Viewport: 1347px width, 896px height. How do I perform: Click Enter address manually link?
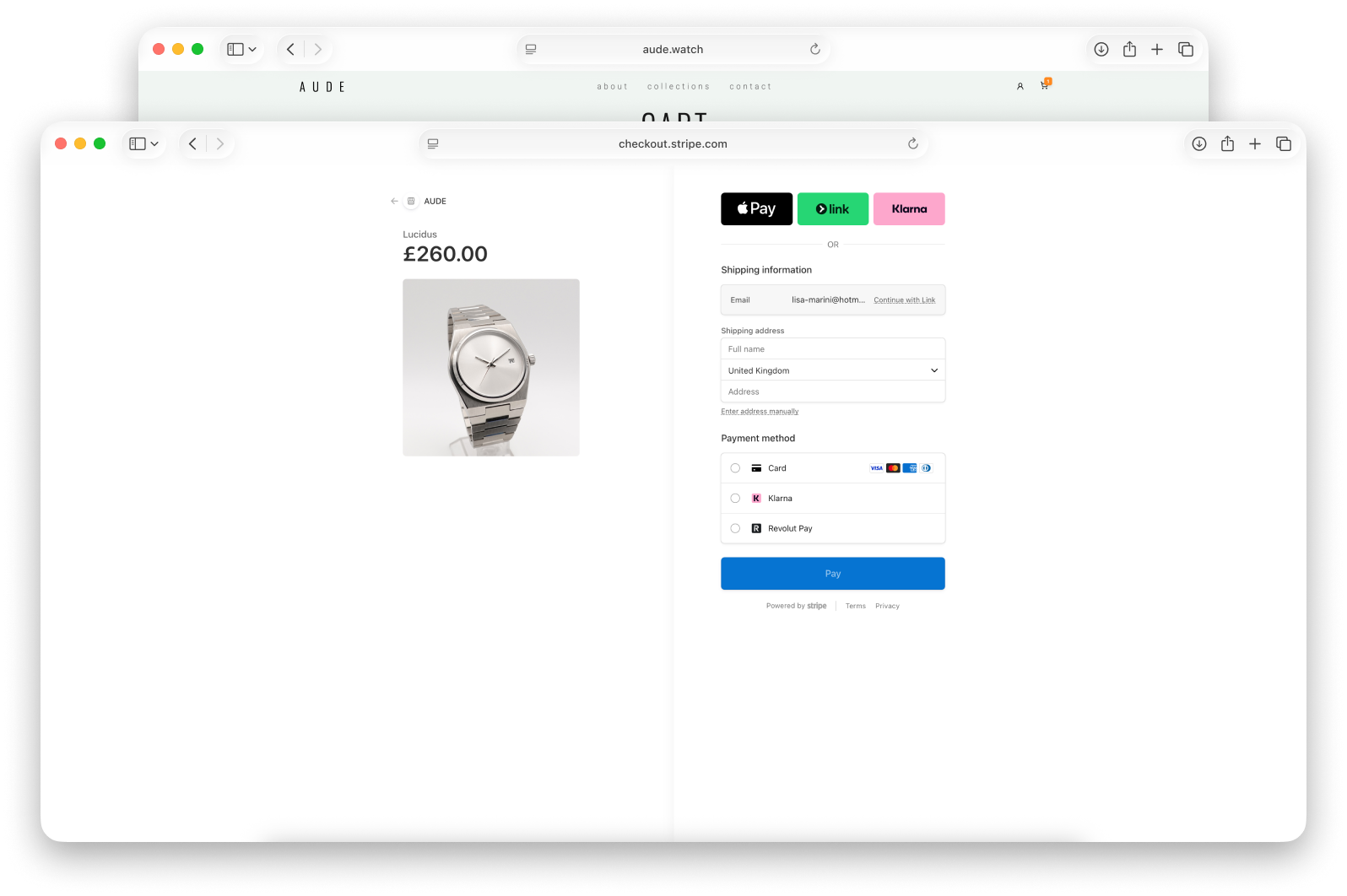(760, 412)
